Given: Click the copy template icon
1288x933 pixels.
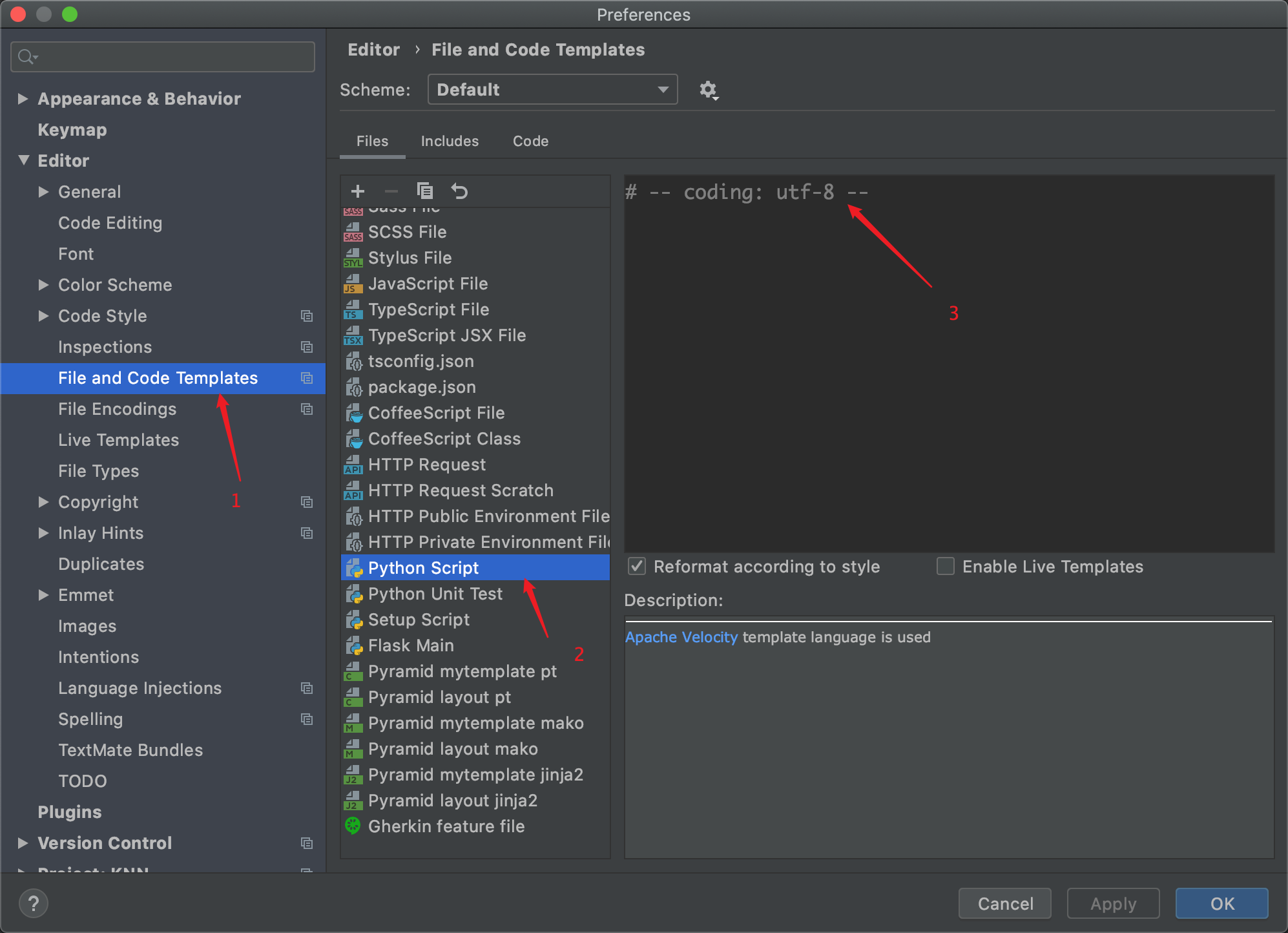Looking at the screenshot, I should [425, 191].
